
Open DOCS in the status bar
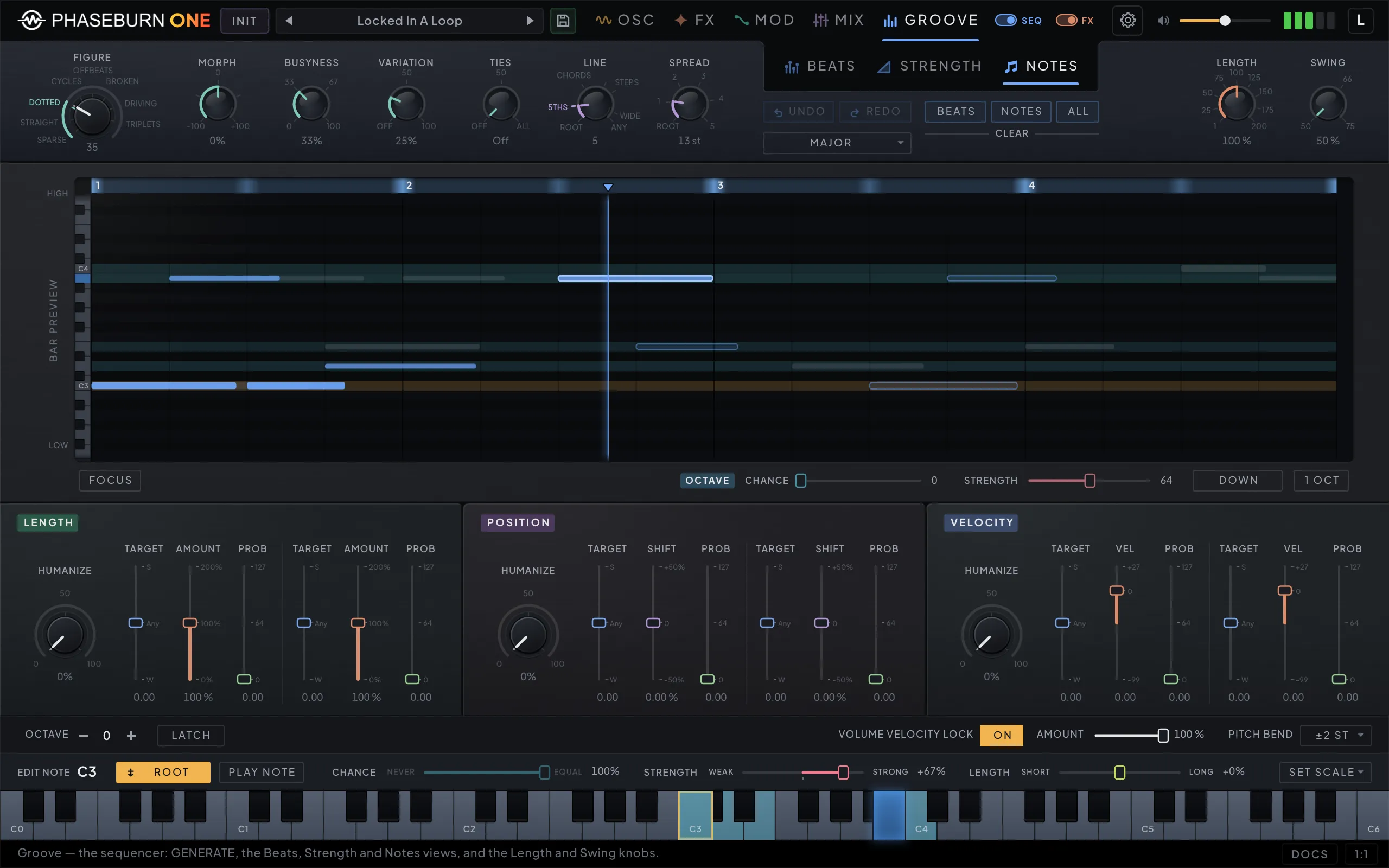point(1309,854)
